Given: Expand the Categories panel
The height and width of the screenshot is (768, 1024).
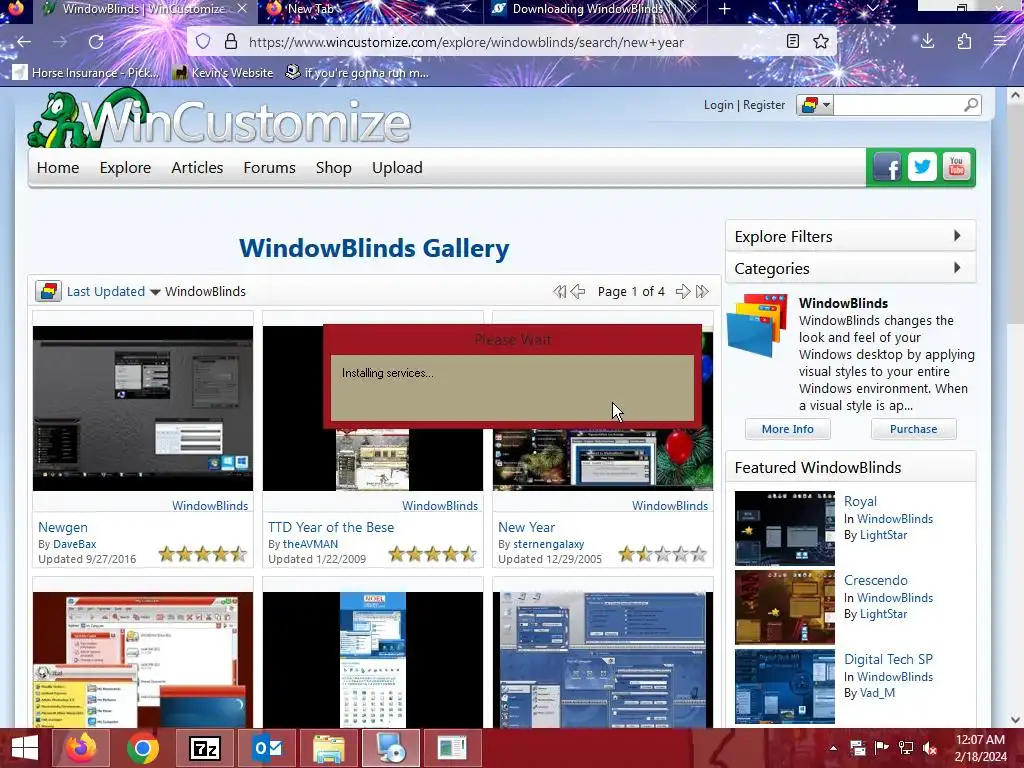Looking at the screenshot, I should point(850,268).
